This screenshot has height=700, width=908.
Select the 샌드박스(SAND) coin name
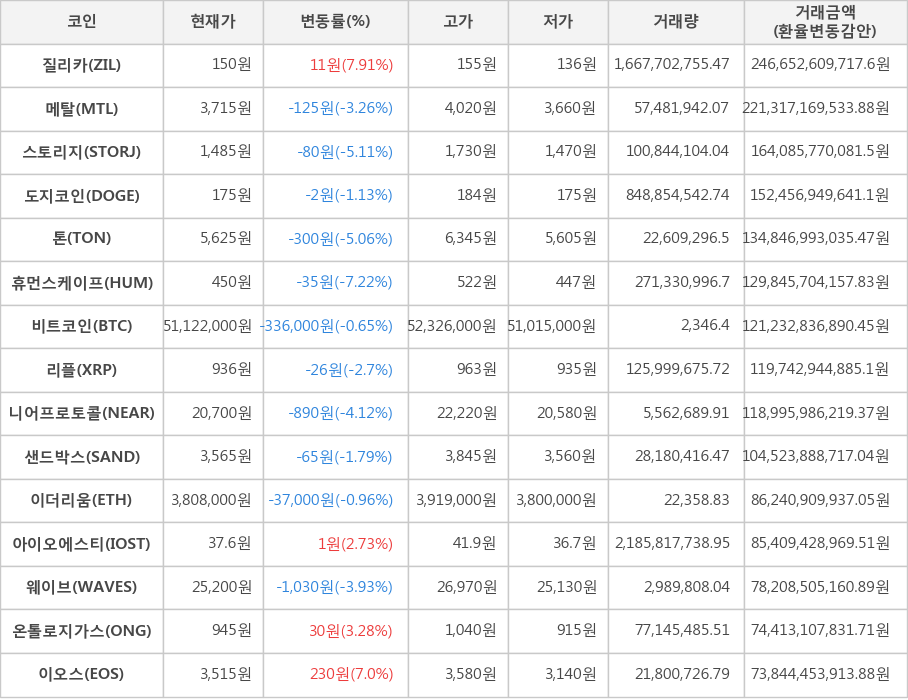tap(82, 457)
